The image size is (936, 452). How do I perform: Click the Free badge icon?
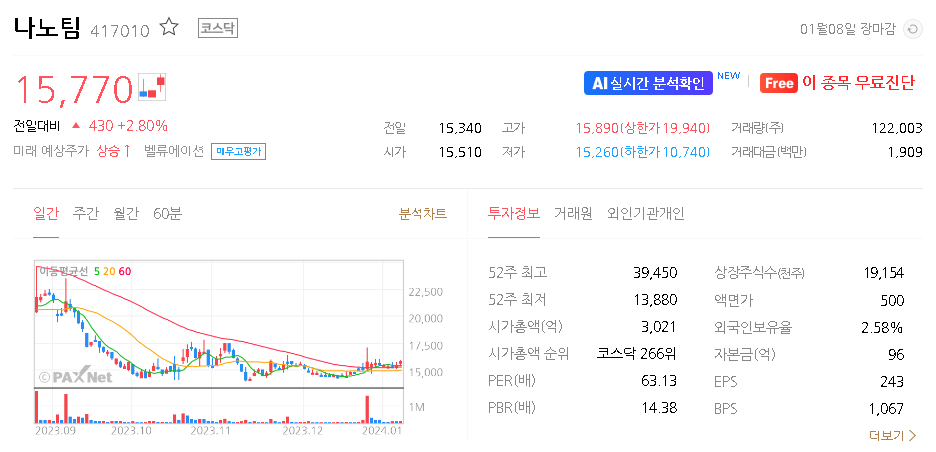778,83
